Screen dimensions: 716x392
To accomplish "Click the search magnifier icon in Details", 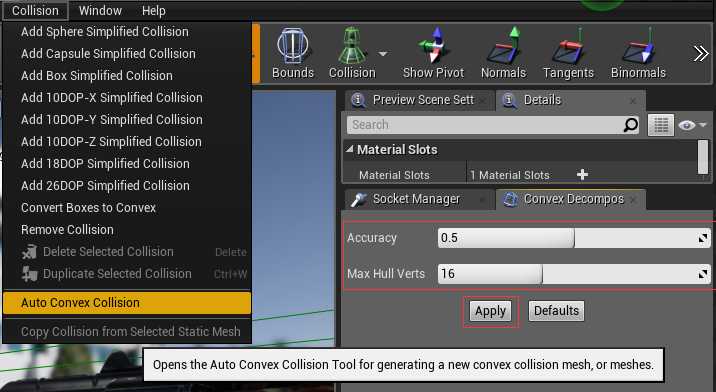I will tap(631, 125).
